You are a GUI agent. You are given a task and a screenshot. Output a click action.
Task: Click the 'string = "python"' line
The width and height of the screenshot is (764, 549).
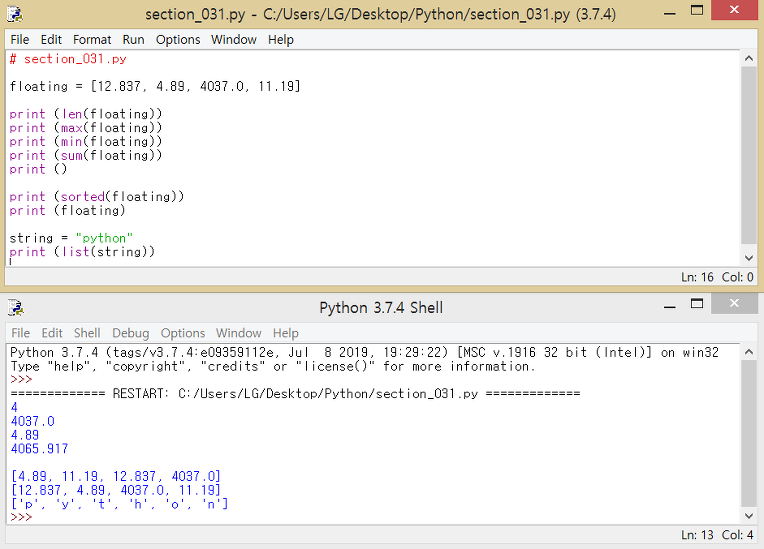(71, 238)
